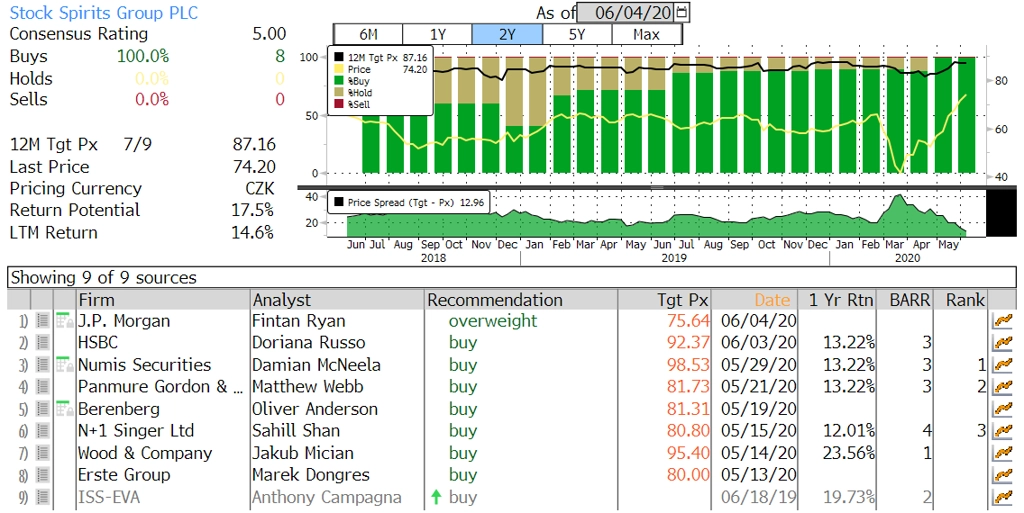Click the Wood & Company firm name
1024x513 pixels.
pyautogui.click(x=144, y=453)
